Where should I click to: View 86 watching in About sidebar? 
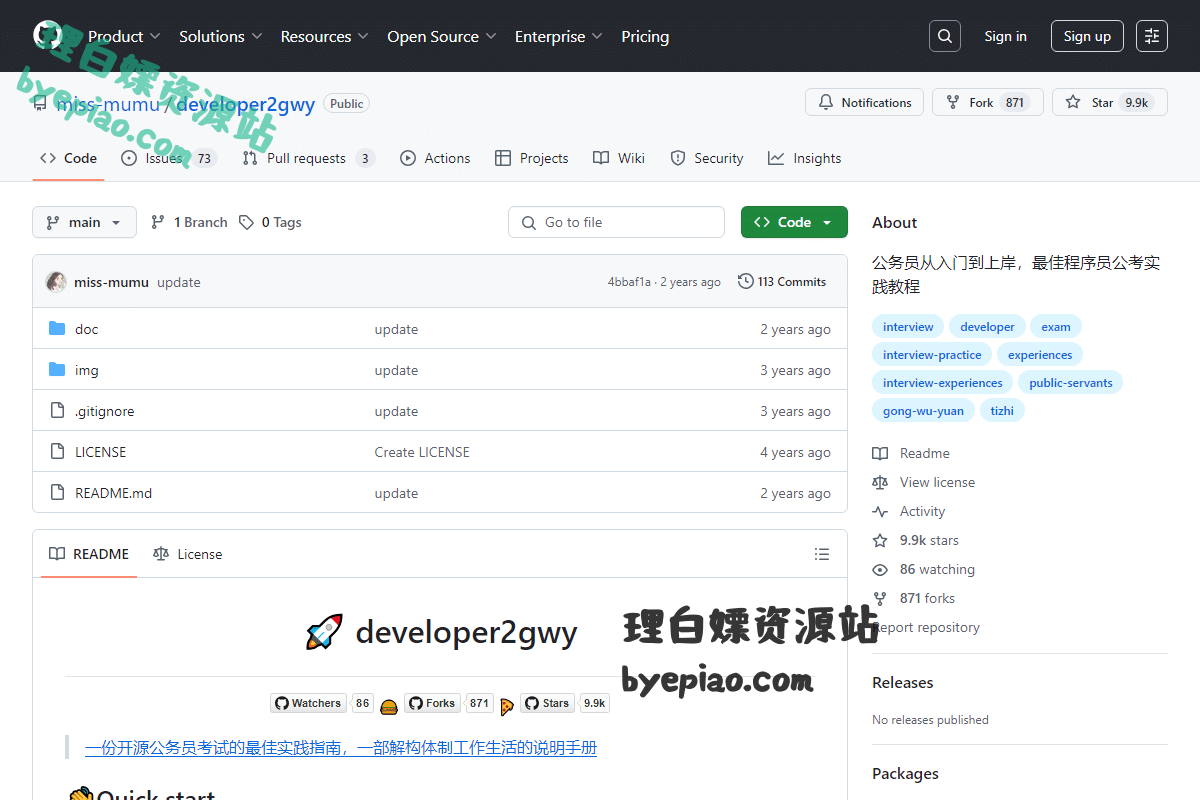pyautogui.click(x=923, y=569)
